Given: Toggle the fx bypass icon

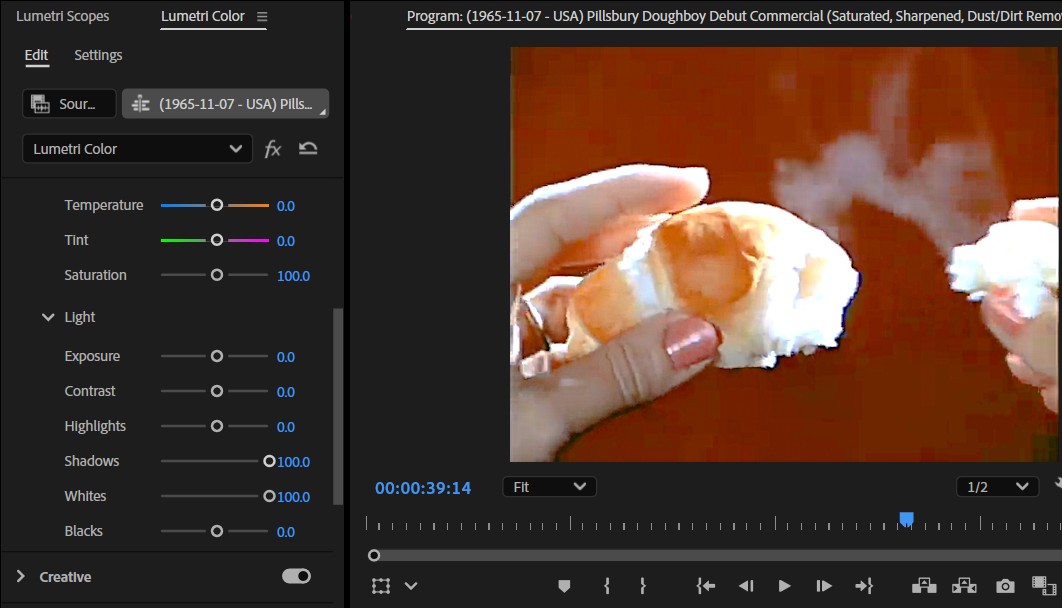Looking at the screenshot, I should (272, 149).
